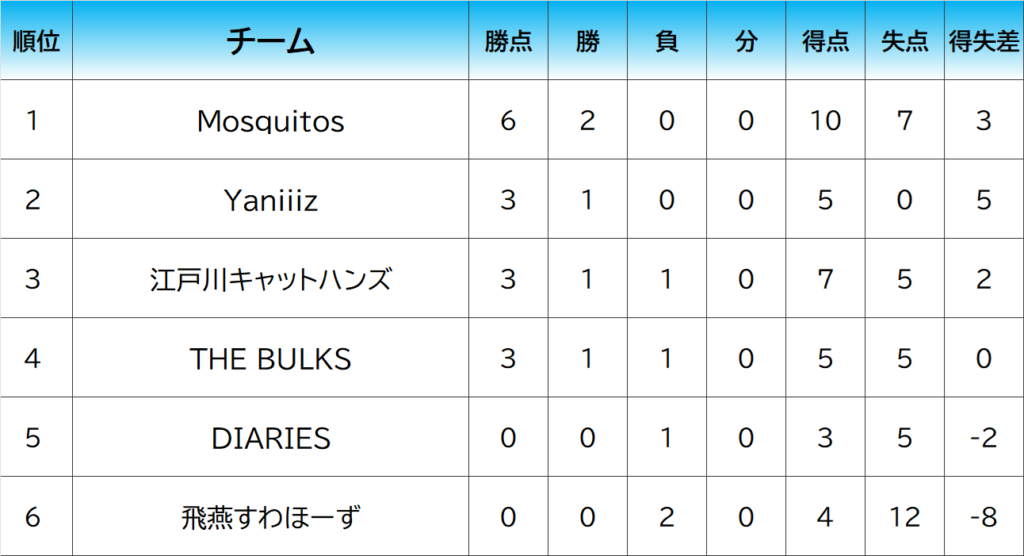The image size is (1024, 556).
Task: Select 飛燕すわほーず goals conceded value 12
Action: [x=904, y=517]
